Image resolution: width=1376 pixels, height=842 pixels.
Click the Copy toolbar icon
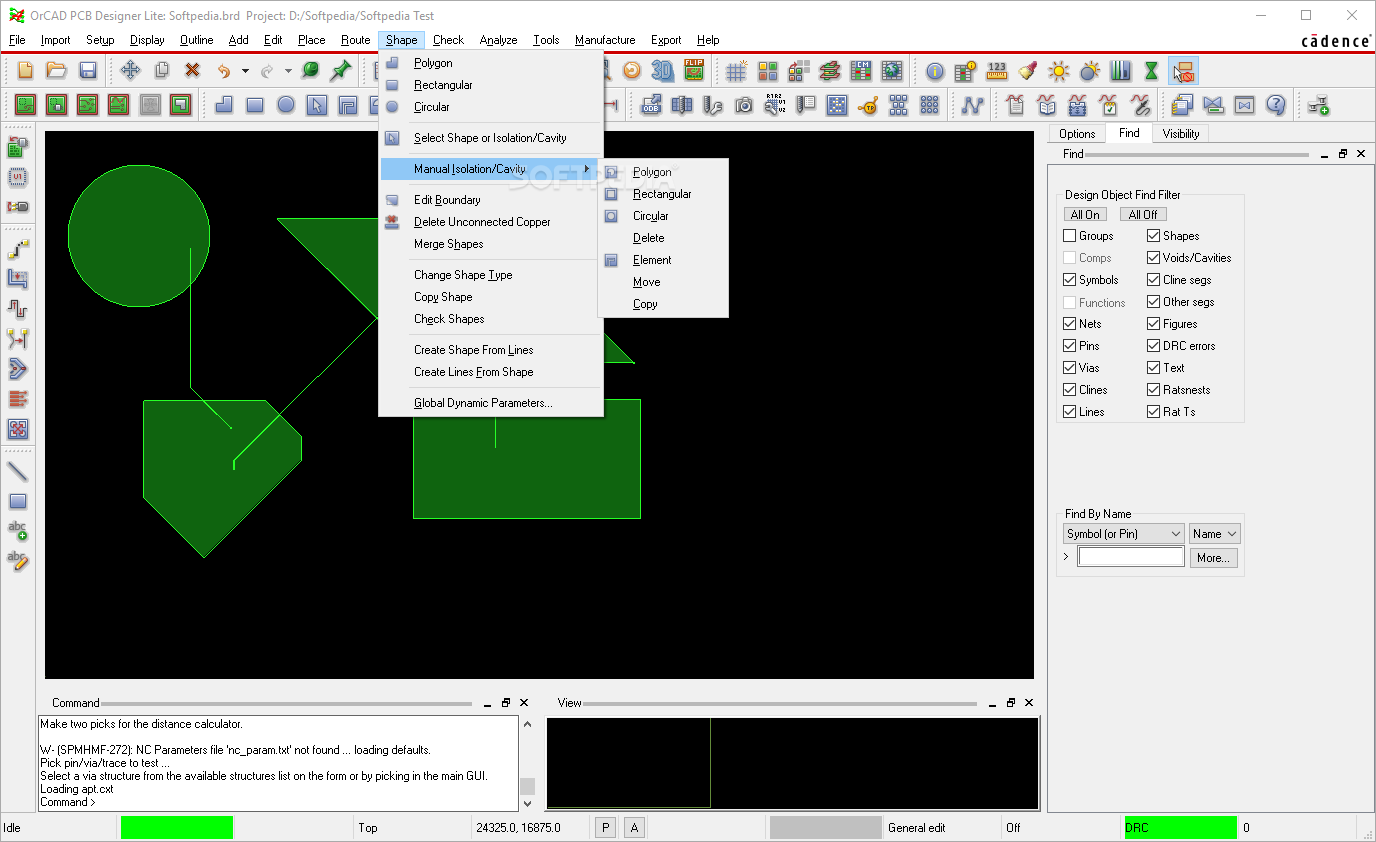161,70
